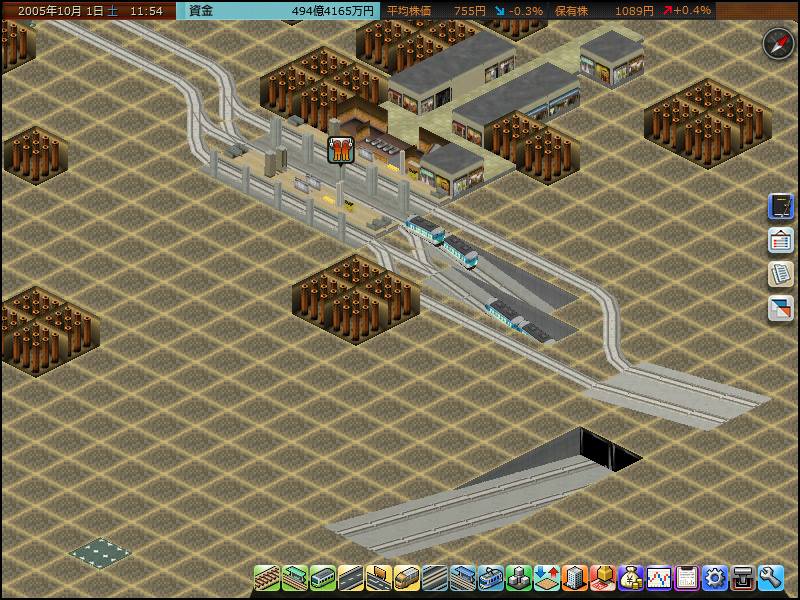Select the road construction tool
Image resolution: width=800 pixels, height=600 pixels.
(x=351, y=578)
